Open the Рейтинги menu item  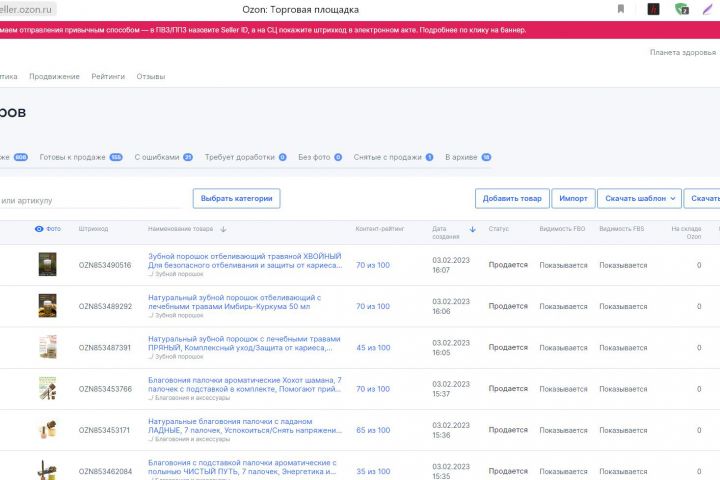point(108,76)
